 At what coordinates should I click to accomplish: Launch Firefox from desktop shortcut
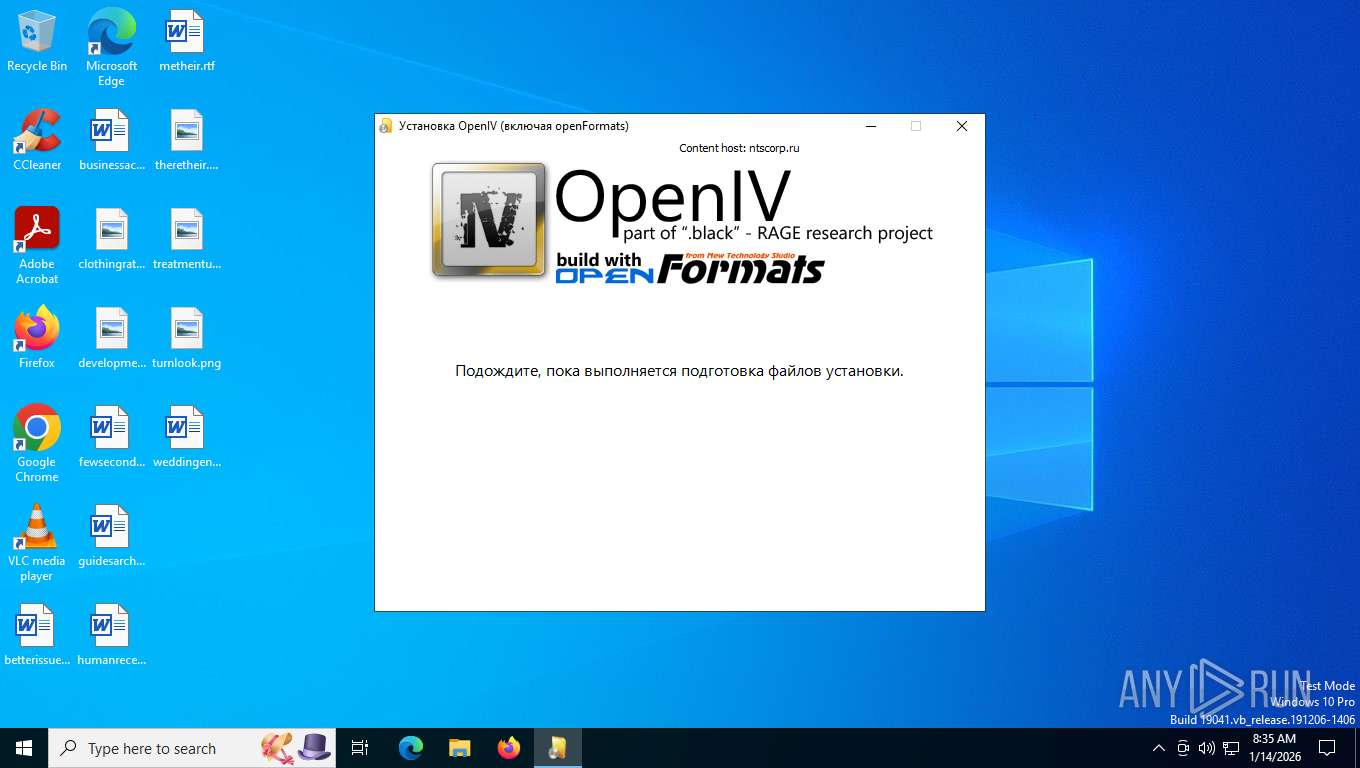tap(37, 339)
